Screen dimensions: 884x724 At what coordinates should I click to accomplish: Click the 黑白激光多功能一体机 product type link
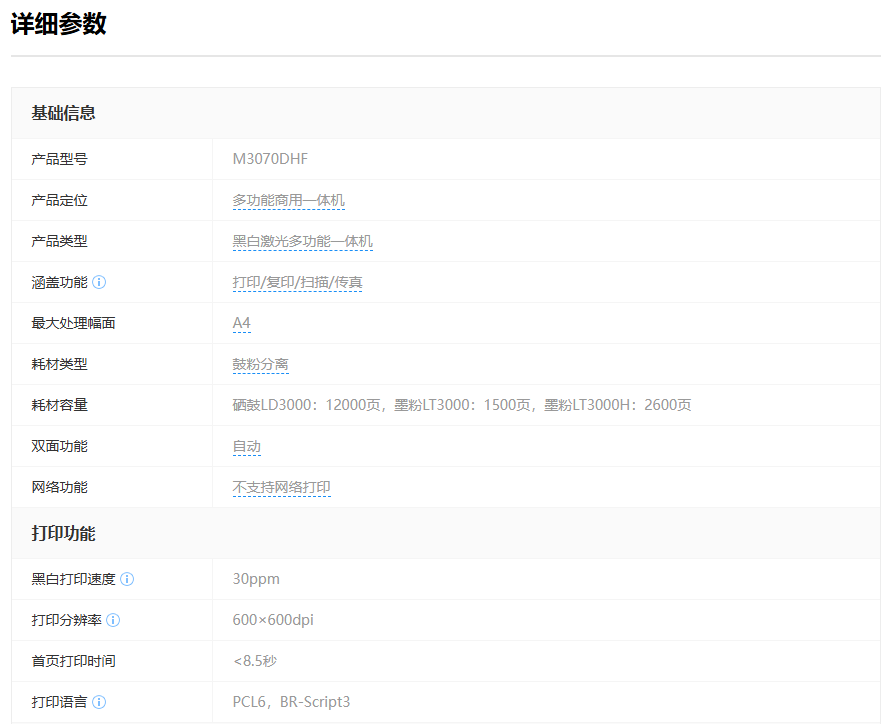pos(302,242)
